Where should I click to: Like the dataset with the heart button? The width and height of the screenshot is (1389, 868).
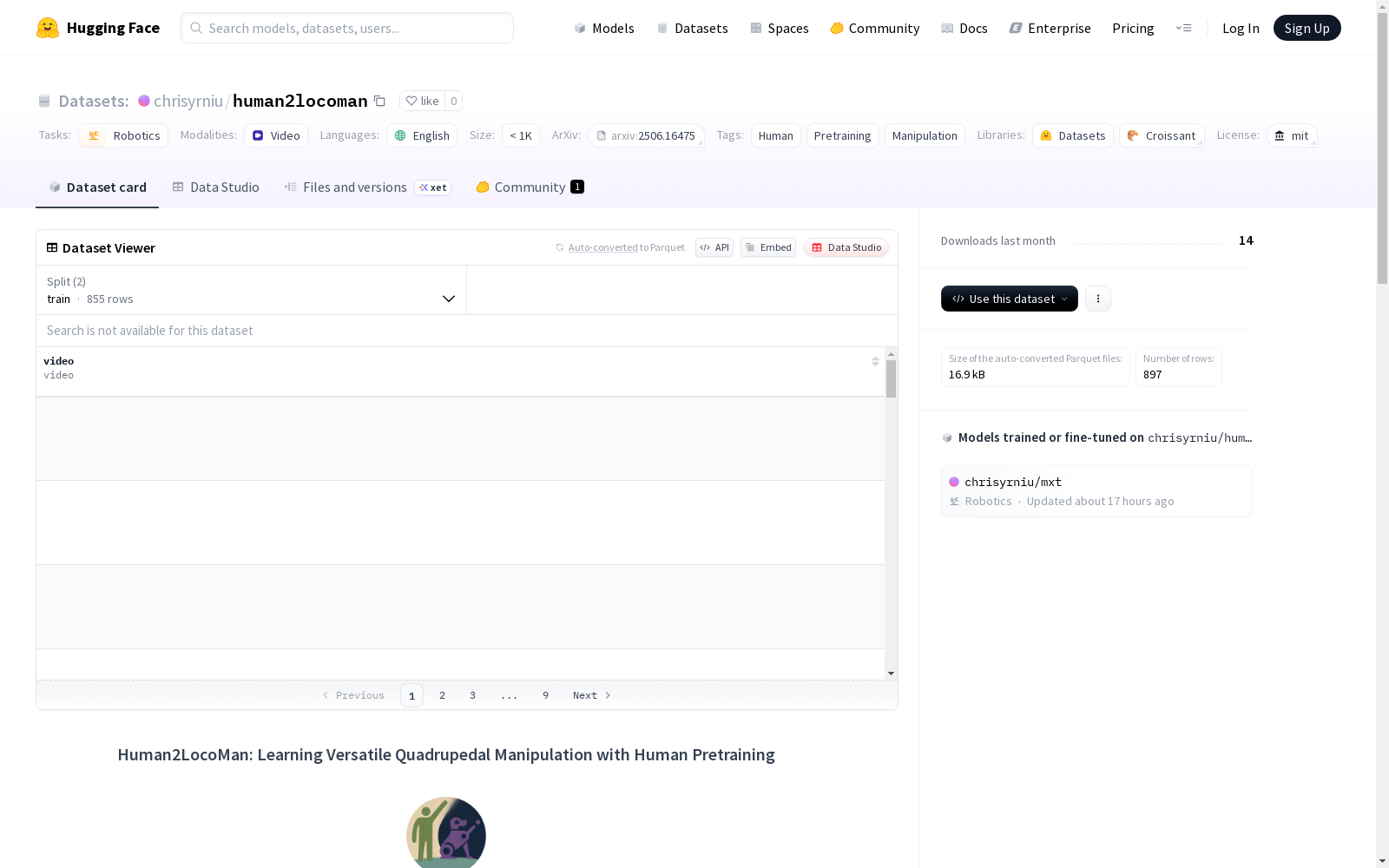(422, 101)
